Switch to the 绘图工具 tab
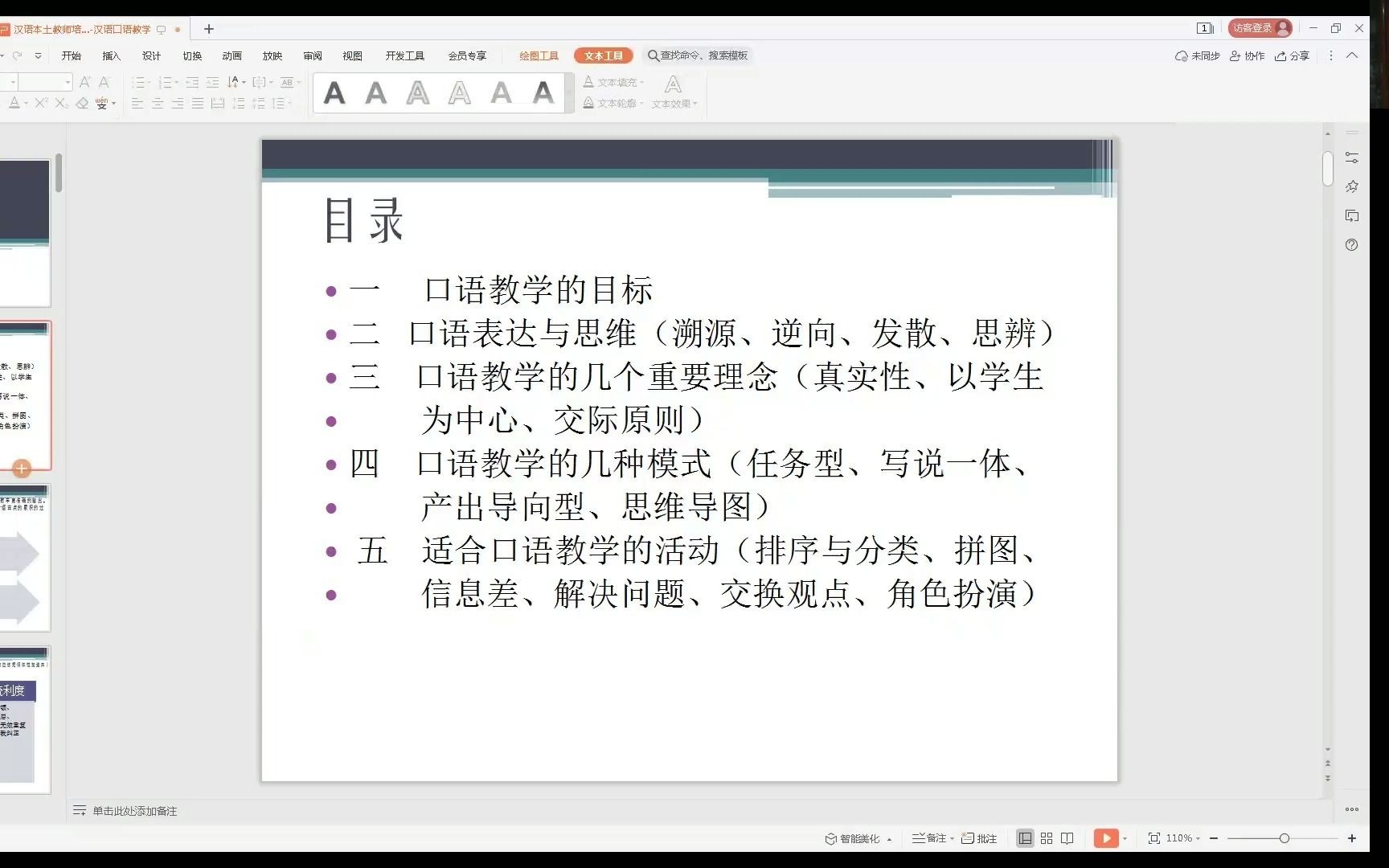 [x=539, y=55]
